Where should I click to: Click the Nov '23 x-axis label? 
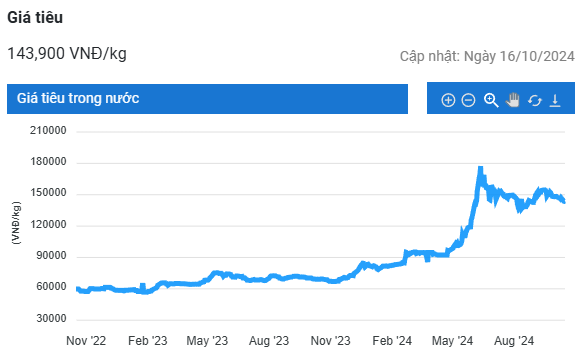tap(331, 341)
